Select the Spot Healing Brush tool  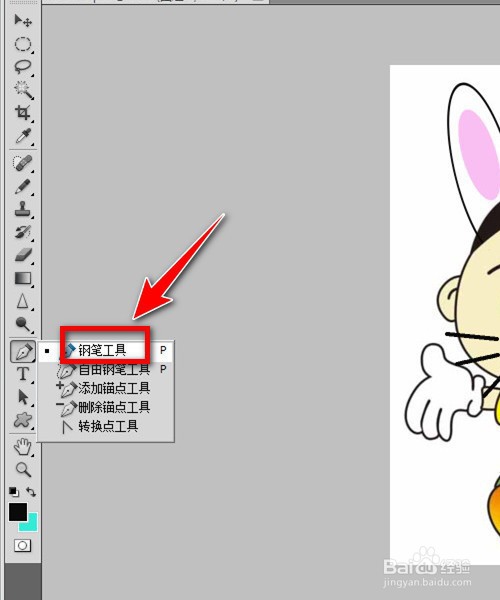[23, 163]
